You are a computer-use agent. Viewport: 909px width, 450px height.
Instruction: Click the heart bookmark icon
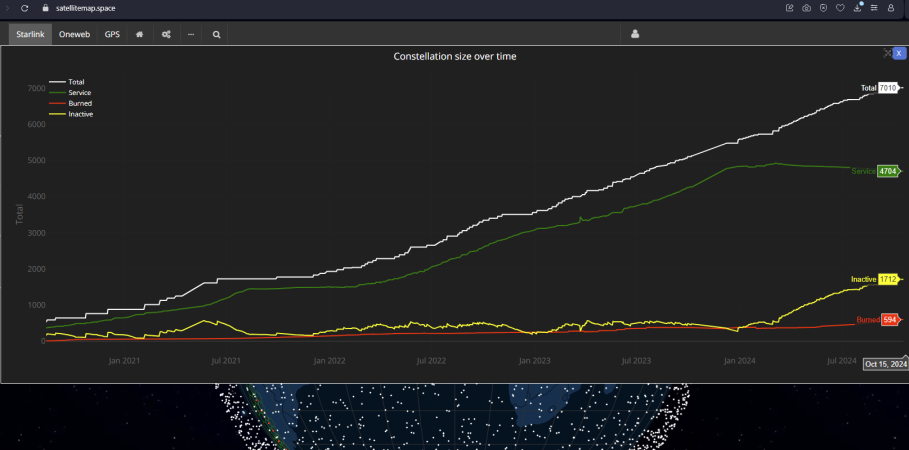click(x=840, y=8)
